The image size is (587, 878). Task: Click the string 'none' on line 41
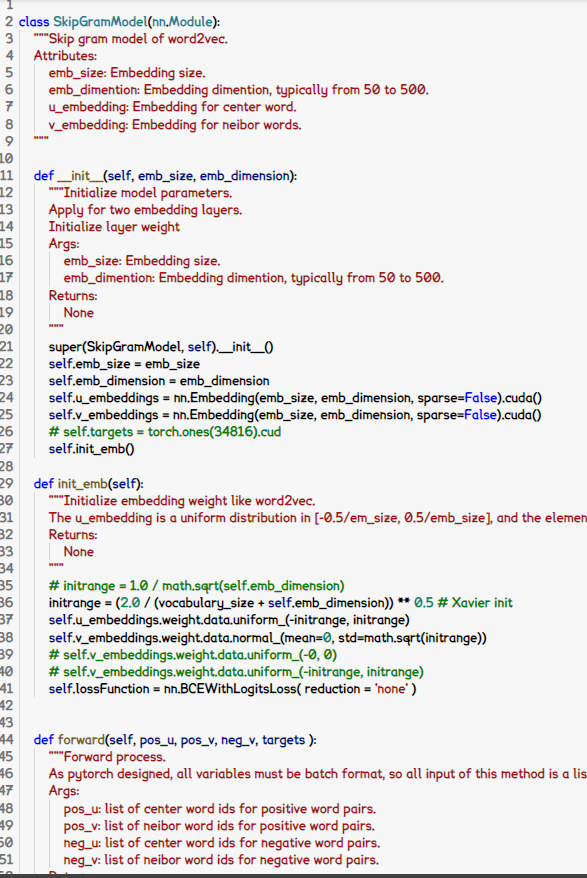392,688
